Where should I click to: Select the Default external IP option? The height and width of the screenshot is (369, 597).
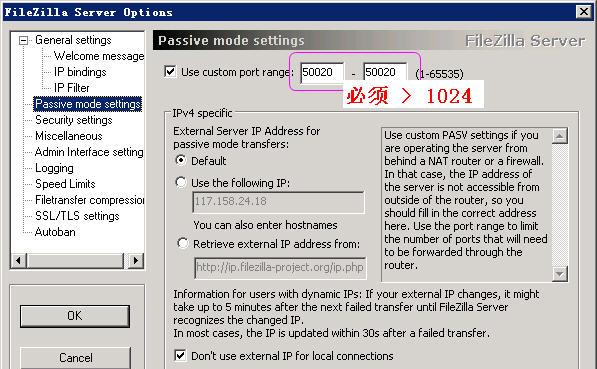pos(181,160)
